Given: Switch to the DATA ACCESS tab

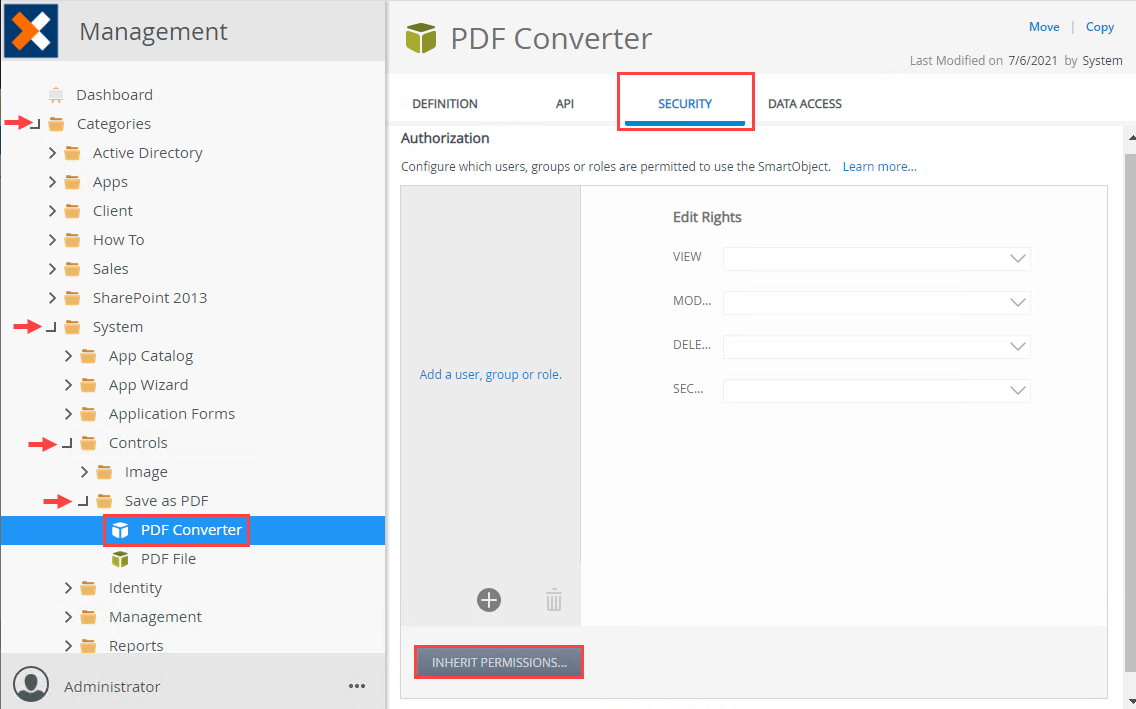Looking at the screenshot, I should (805, 104).
